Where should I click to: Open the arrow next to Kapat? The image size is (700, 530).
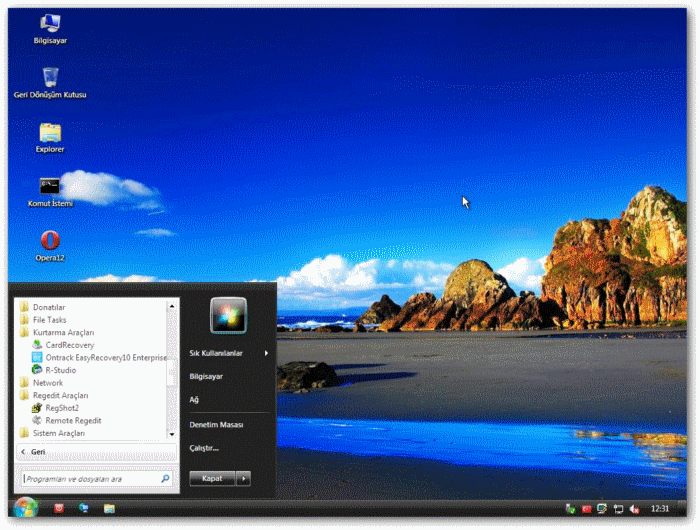coord(243,479)
